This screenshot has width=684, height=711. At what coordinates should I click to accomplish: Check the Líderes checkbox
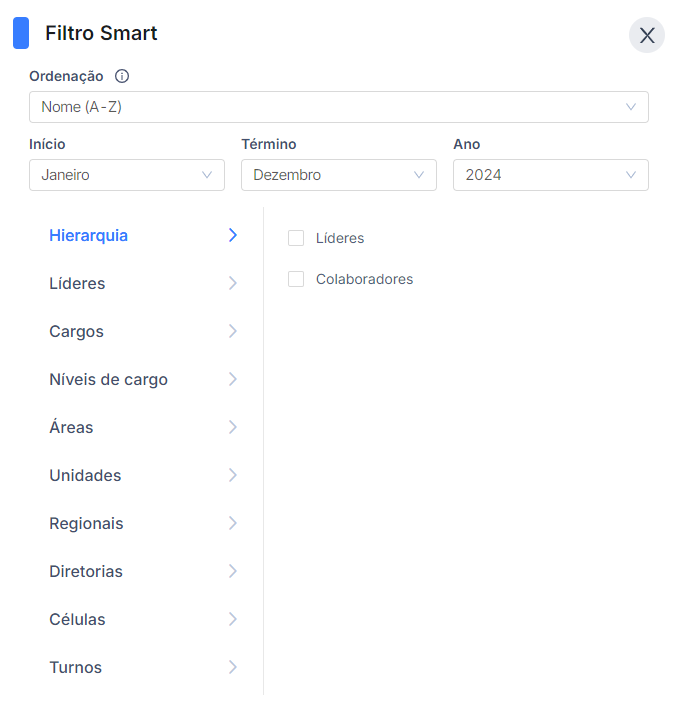(296, 238)
